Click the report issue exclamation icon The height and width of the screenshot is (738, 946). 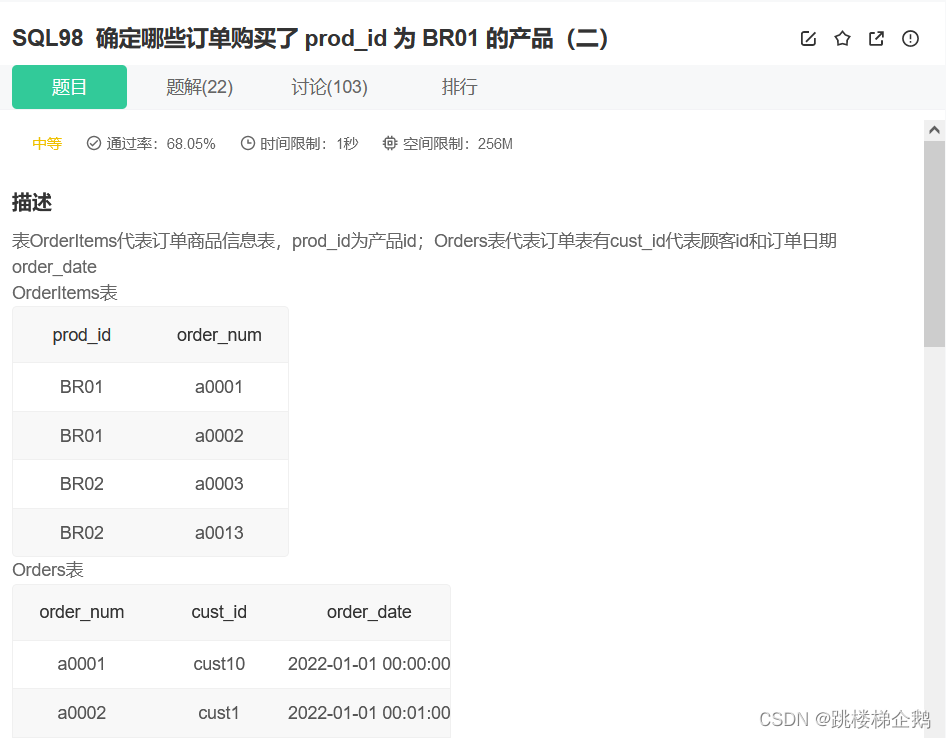tap(910, 39)
